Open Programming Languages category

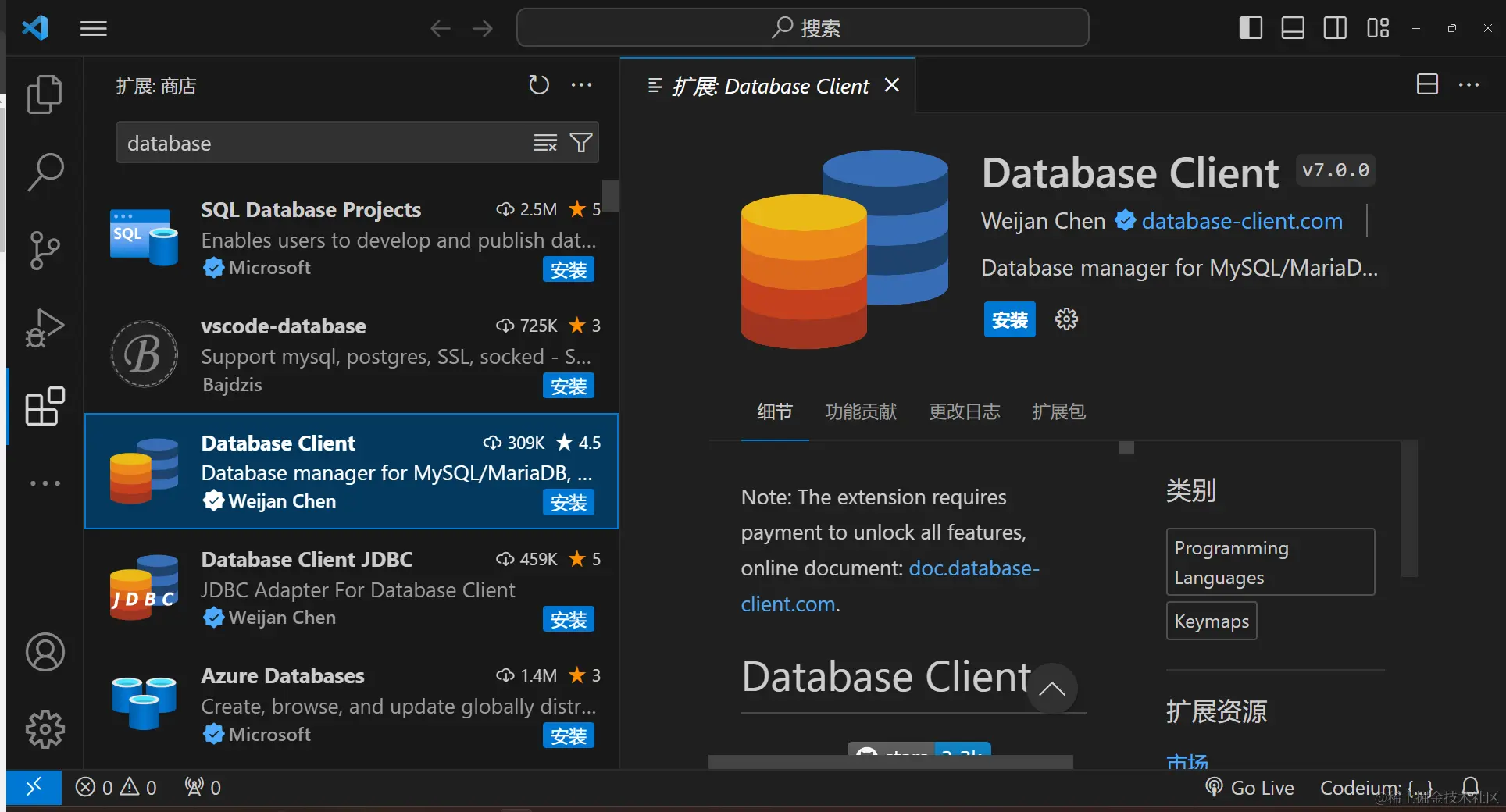pyautogui.click(x=1270, y=562)
